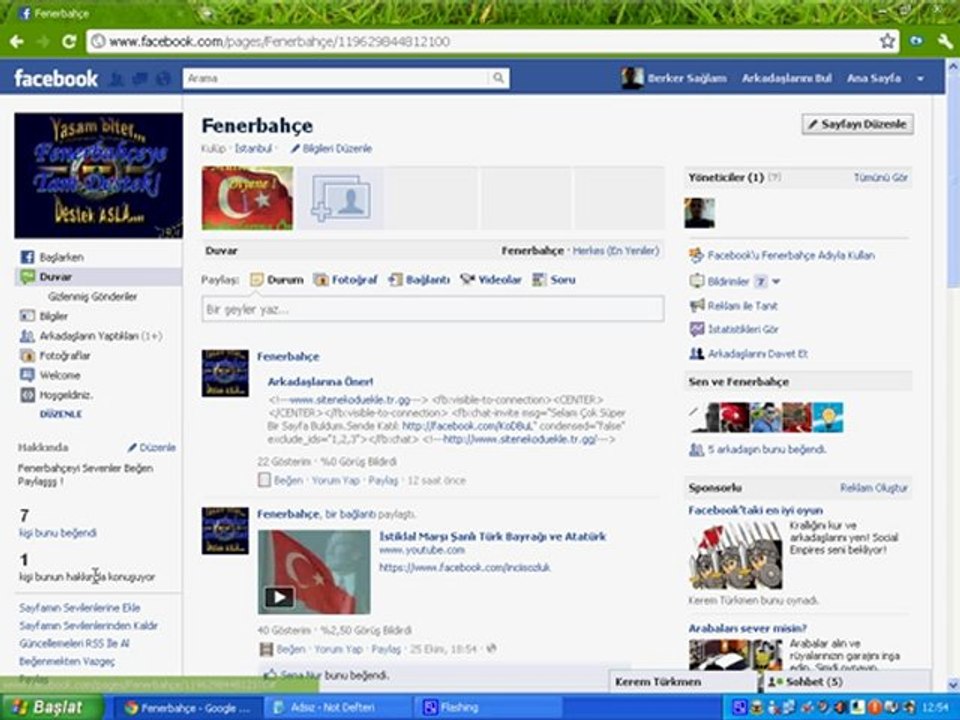Screen dimensions: 960x720
Task: Open notifications globe icon in header
Action: point(163,78)
